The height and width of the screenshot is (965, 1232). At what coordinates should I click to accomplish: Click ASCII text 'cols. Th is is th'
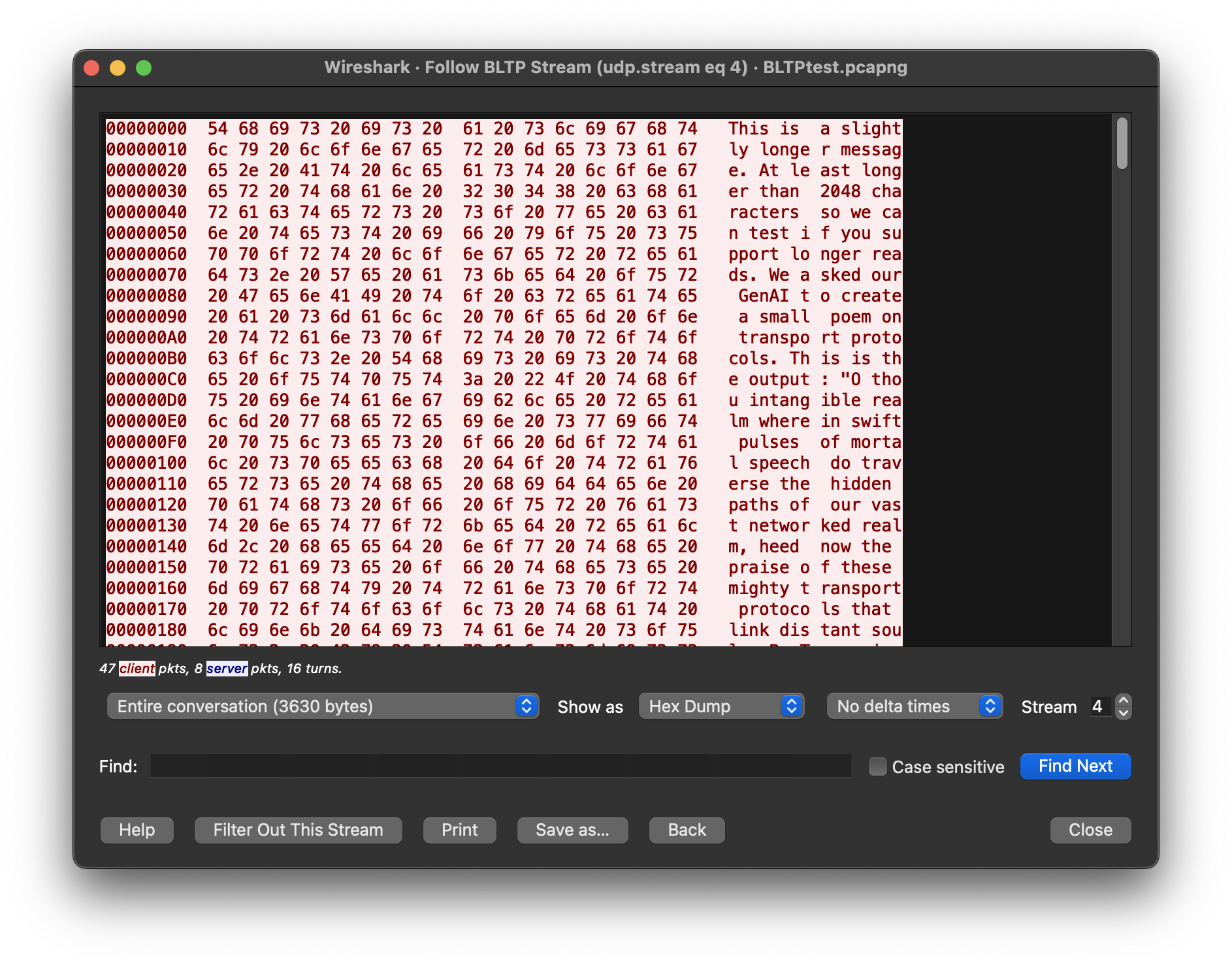pos(815,358)
